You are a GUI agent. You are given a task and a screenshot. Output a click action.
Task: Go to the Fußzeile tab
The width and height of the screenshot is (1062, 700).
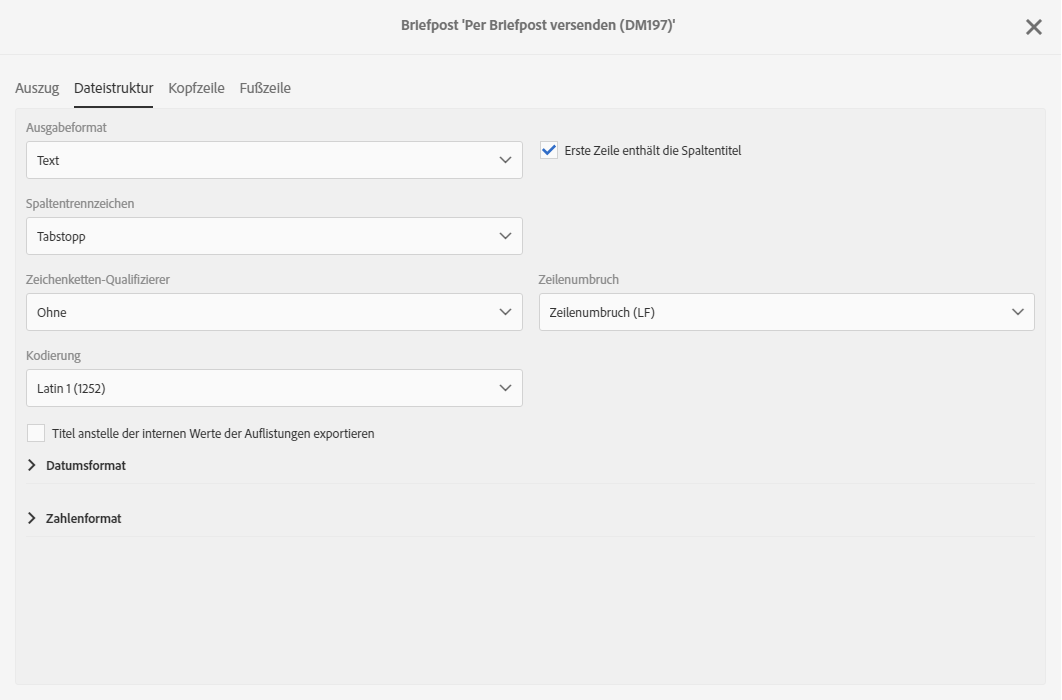pos(265,88)
